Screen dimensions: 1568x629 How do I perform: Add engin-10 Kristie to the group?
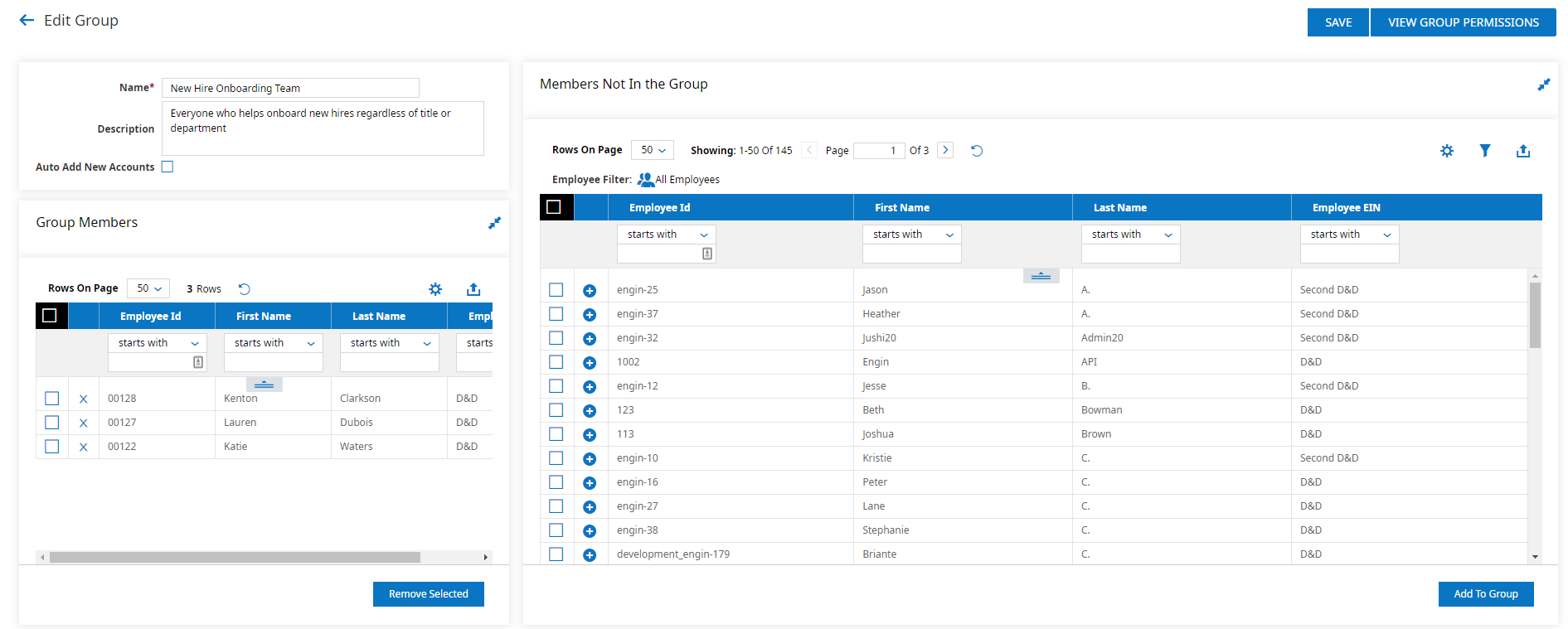click(x=590, y=458)
